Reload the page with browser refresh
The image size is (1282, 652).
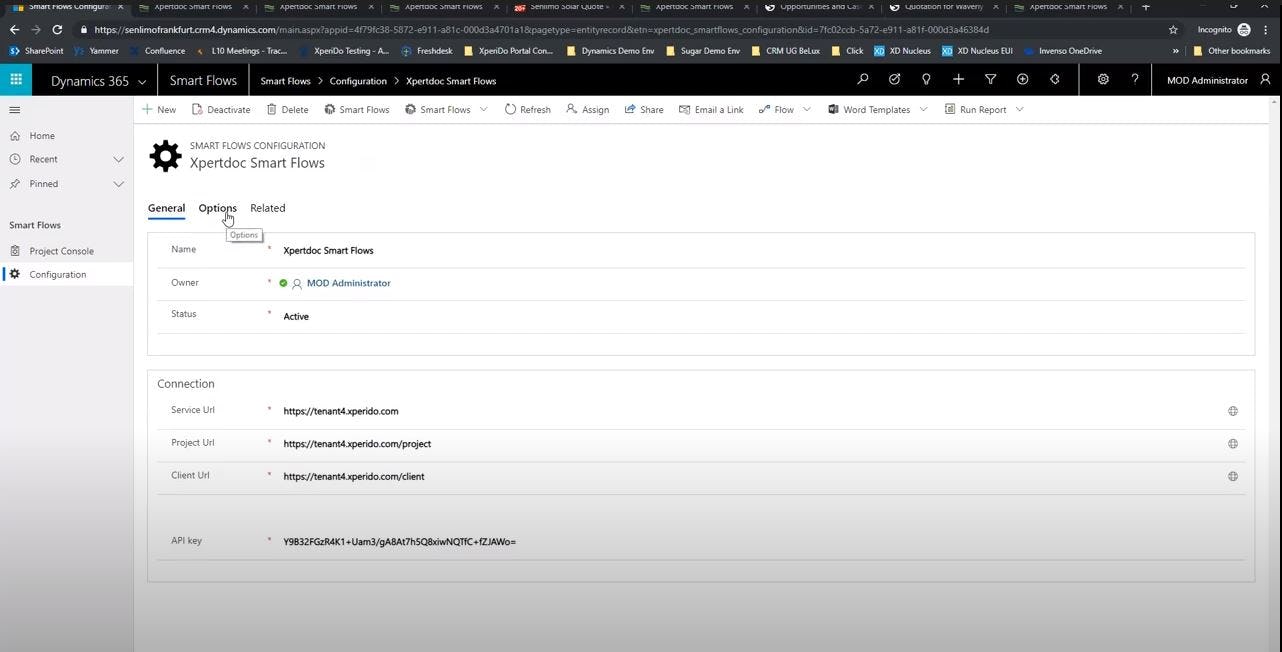[x=57, y=30]
